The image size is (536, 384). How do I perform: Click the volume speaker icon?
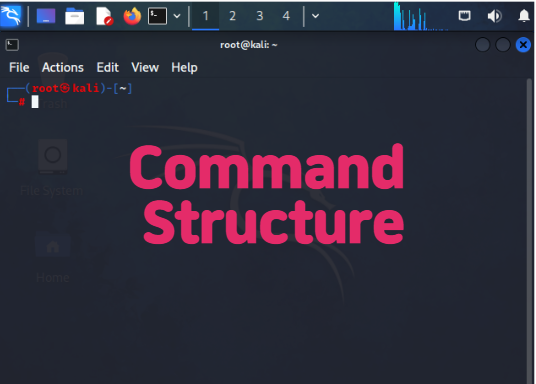[x=494, y=16]
